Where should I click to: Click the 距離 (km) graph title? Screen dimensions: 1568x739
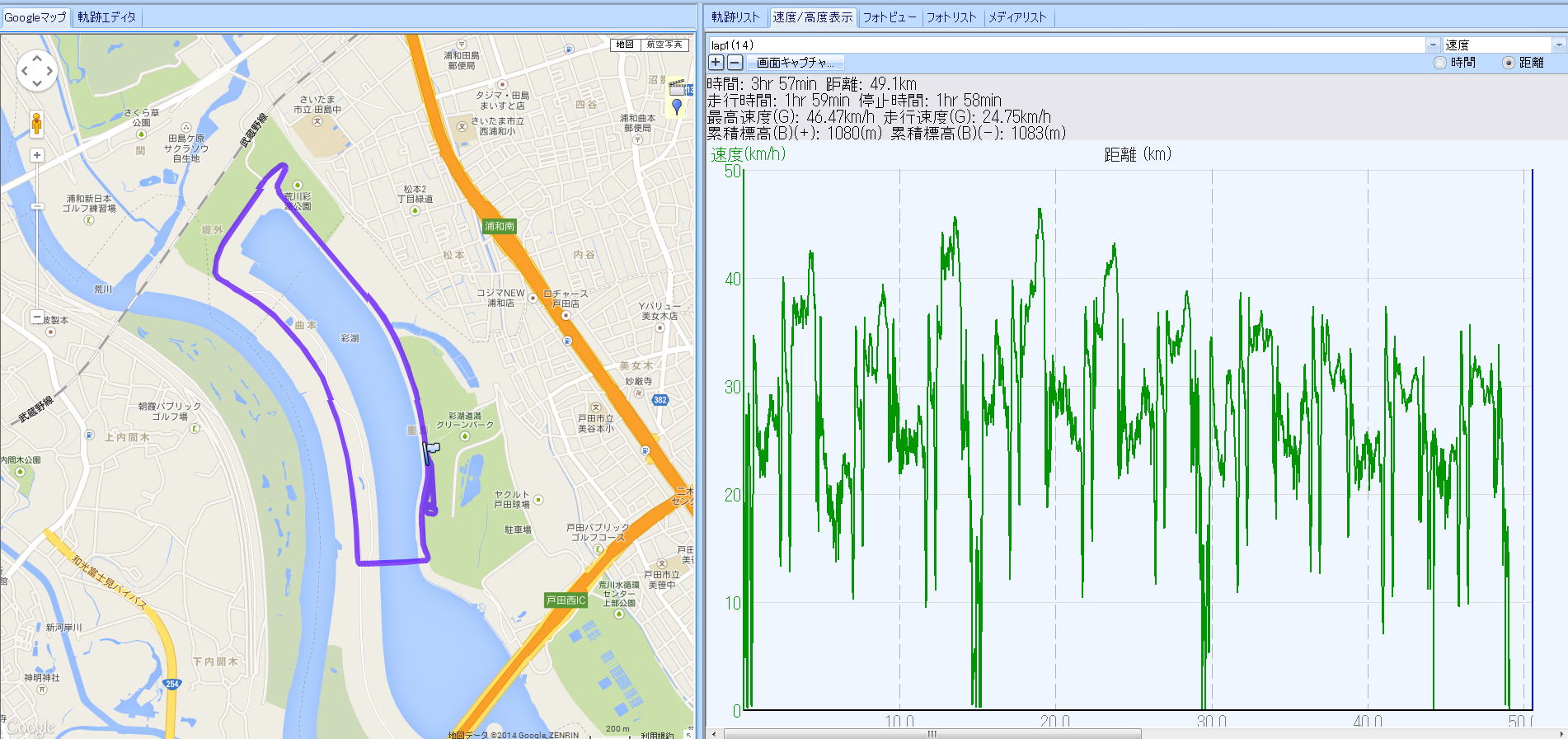1138,154
